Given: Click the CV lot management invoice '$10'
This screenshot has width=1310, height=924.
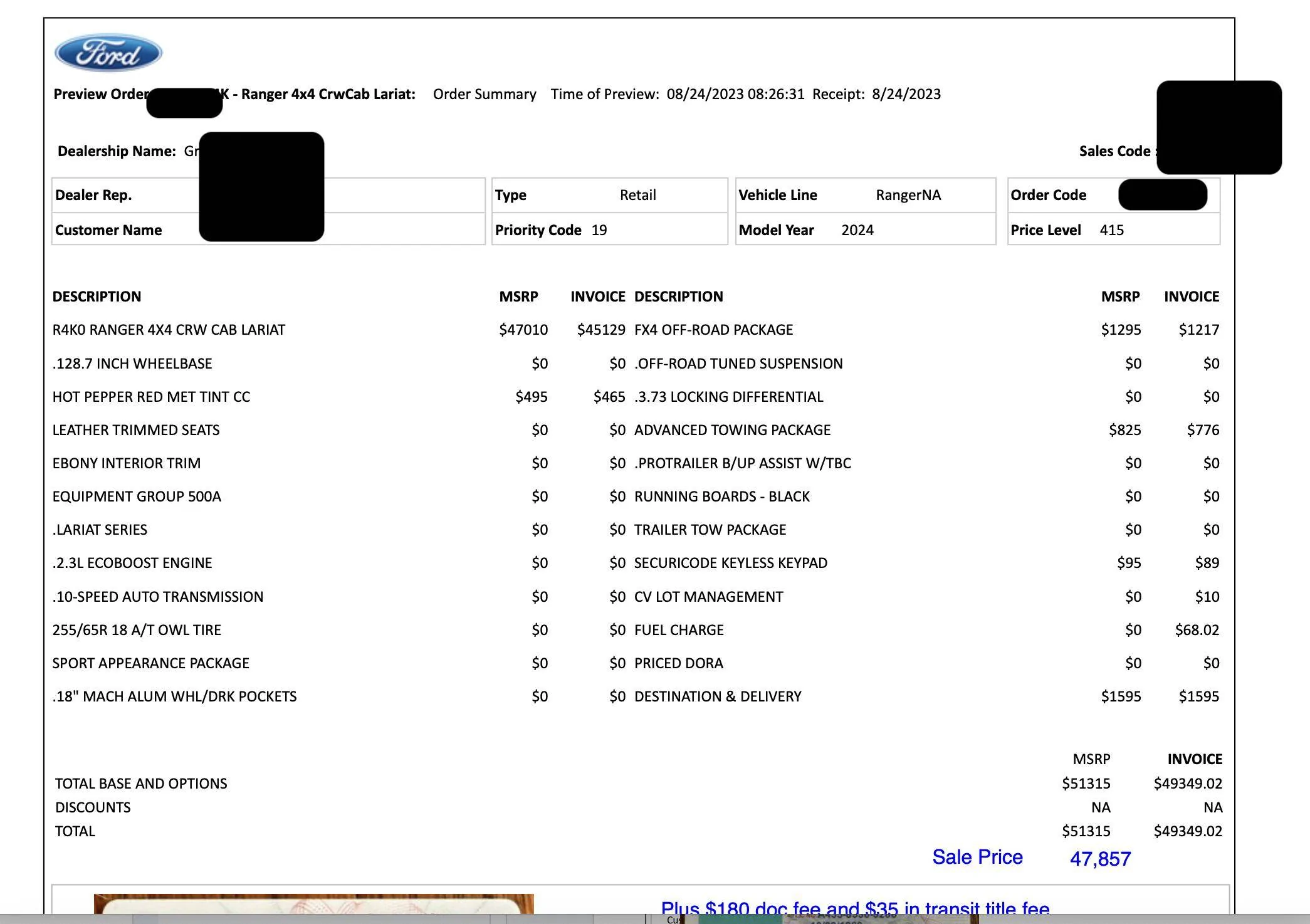Looking at the screenshot, I should click(1207, 597).
